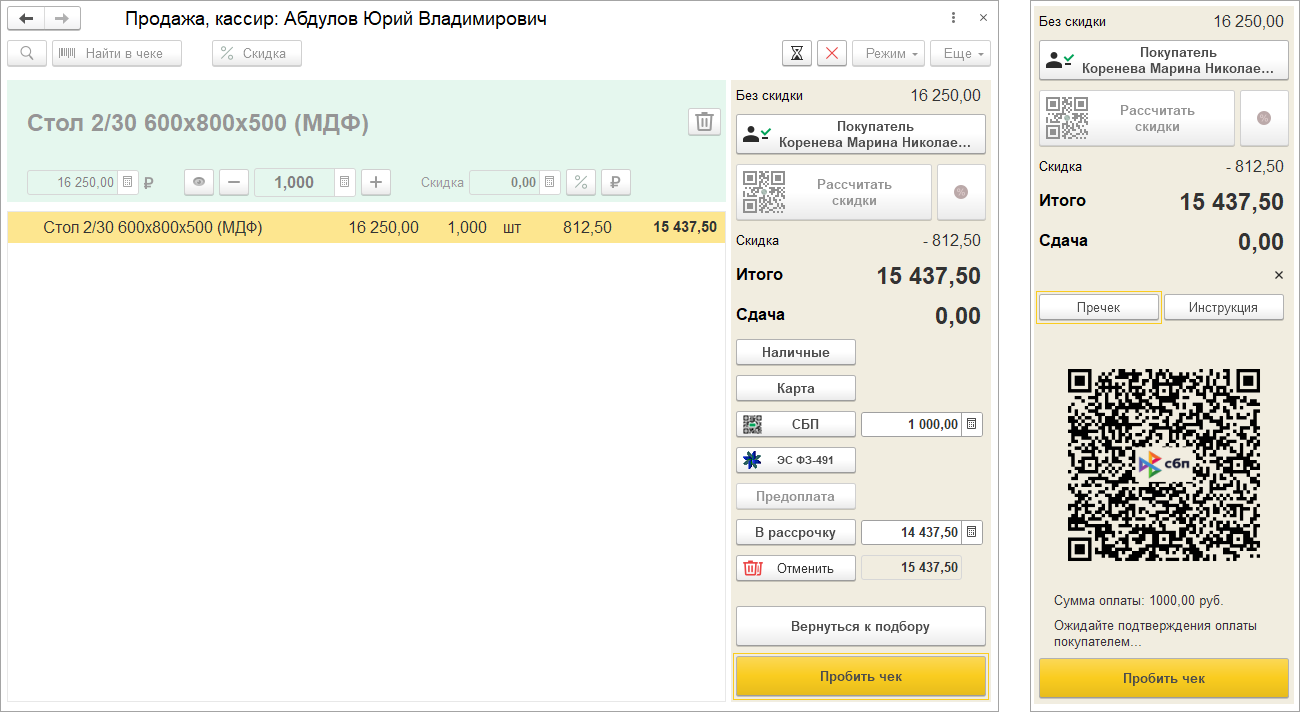1300x712 pixels.
Task: Open calculator next to discount 0,00 field
Action: pos(551,182)
